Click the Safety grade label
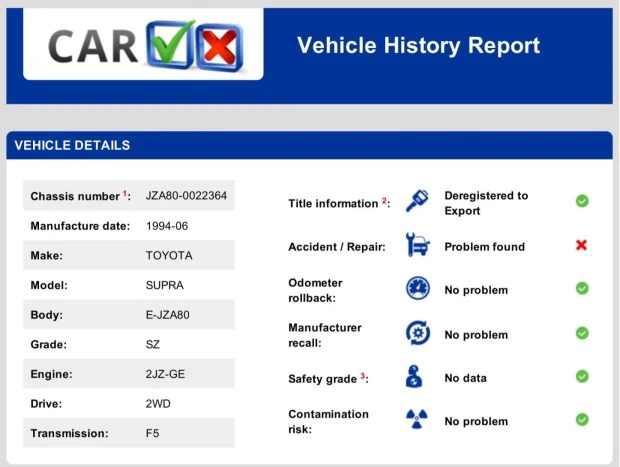This screenshot has height=467, width=620. 329,379
